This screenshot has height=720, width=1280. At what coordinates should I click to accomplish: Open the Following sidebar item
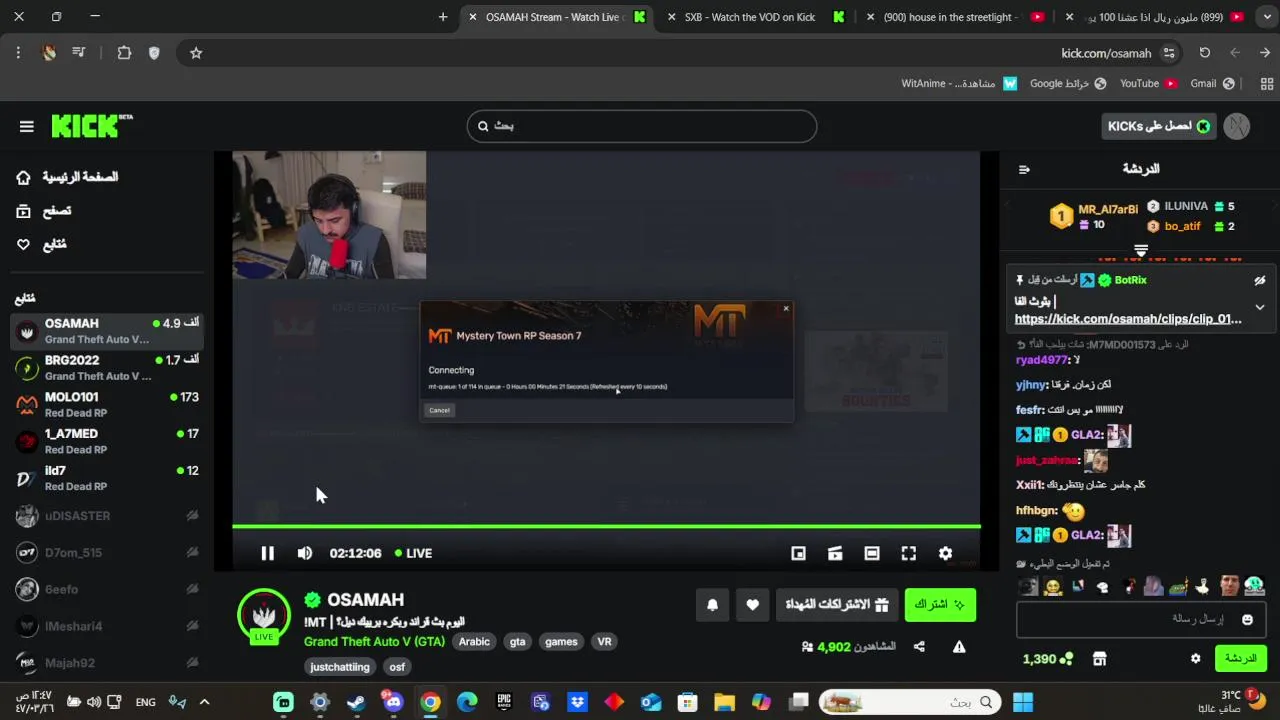click(x=41, y=244)
